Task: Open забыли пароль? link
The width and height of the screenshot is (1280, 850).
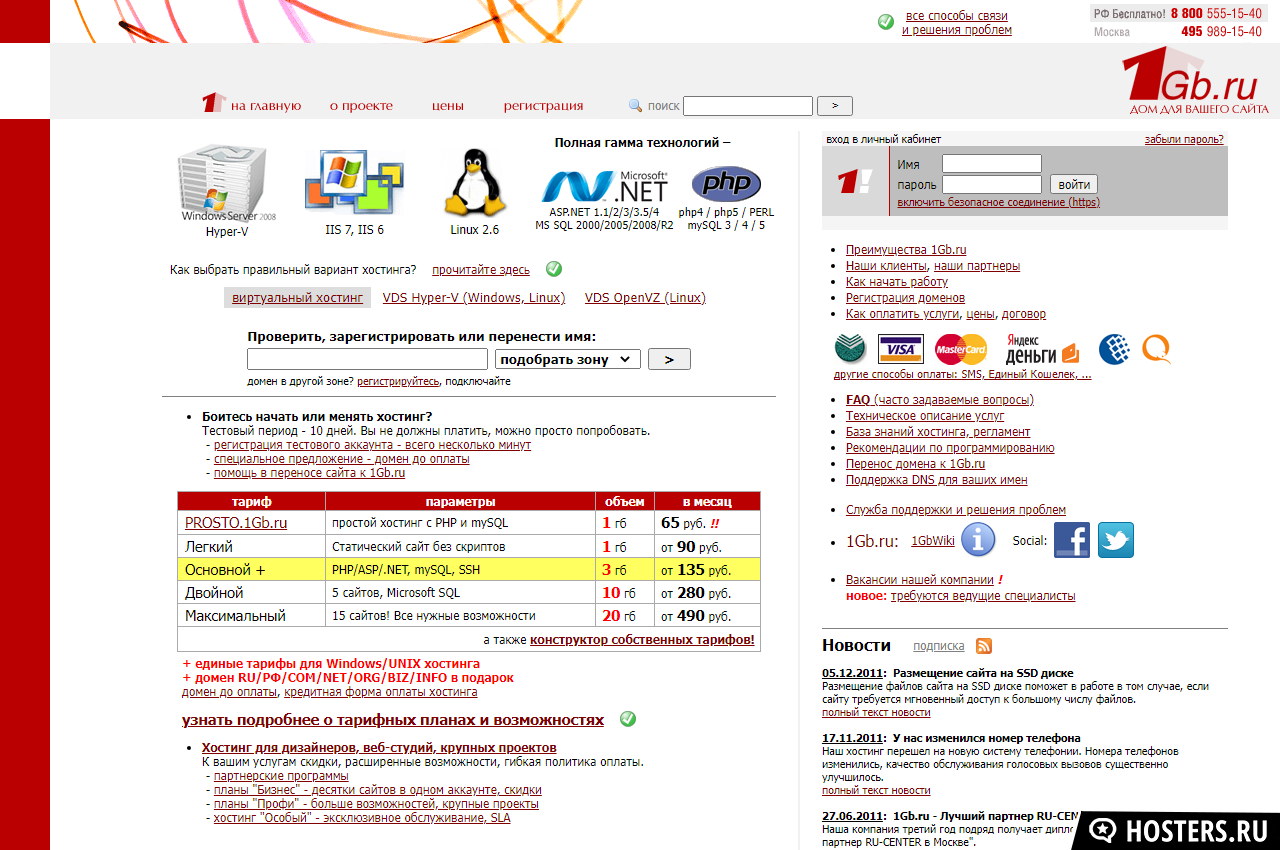Action: (x=1184, y=140)
